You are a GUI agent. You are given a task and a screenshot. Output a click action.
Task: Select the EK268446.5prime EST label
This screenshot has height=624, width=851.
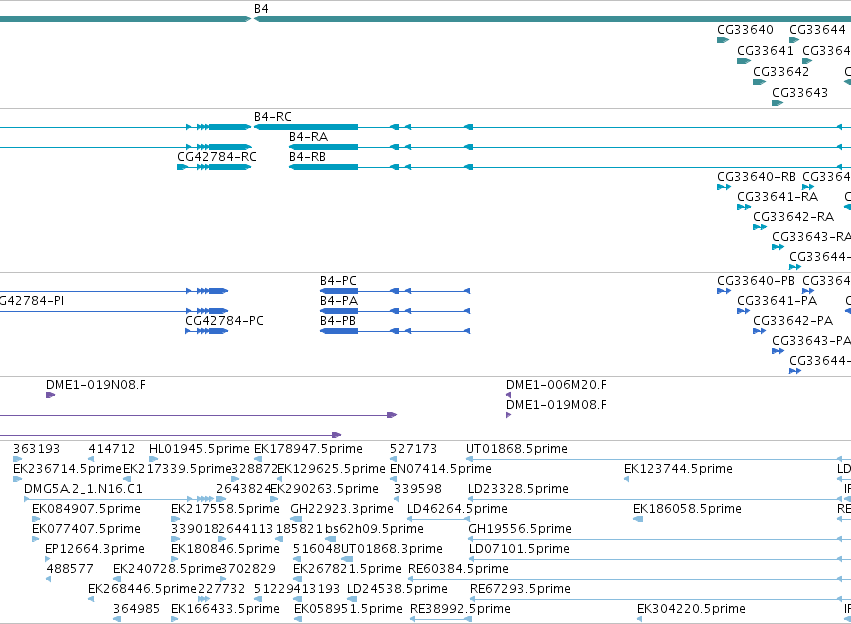(142, 590)
